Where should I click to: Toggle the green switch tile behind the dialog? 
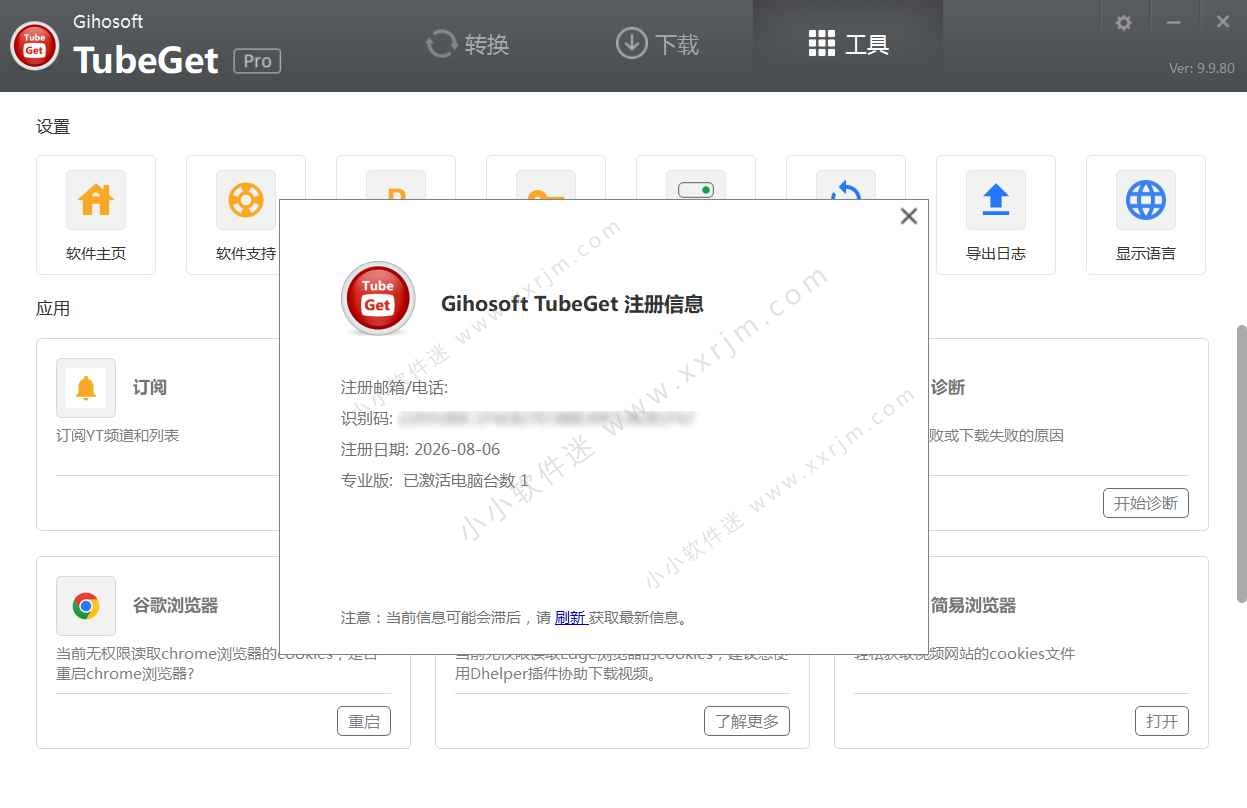click(696, 188)
